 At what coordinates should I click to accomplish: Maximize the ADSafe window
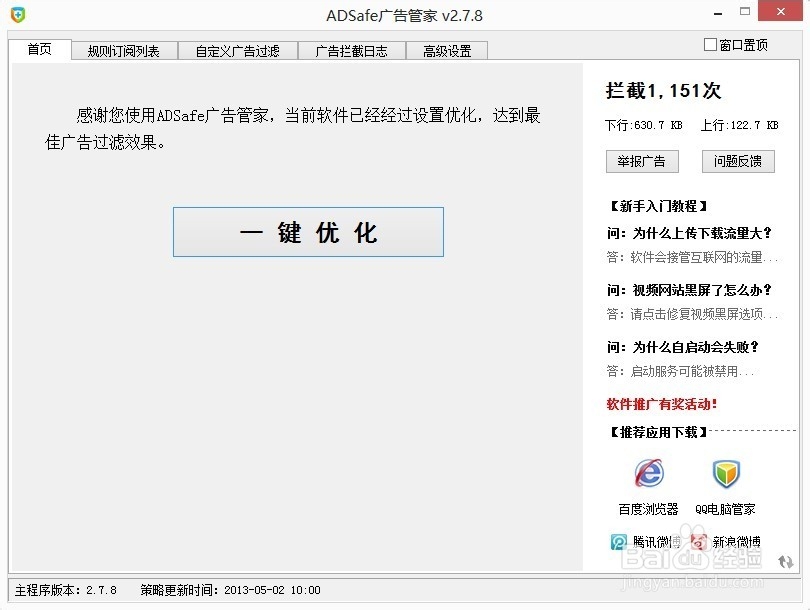point(745,11)
